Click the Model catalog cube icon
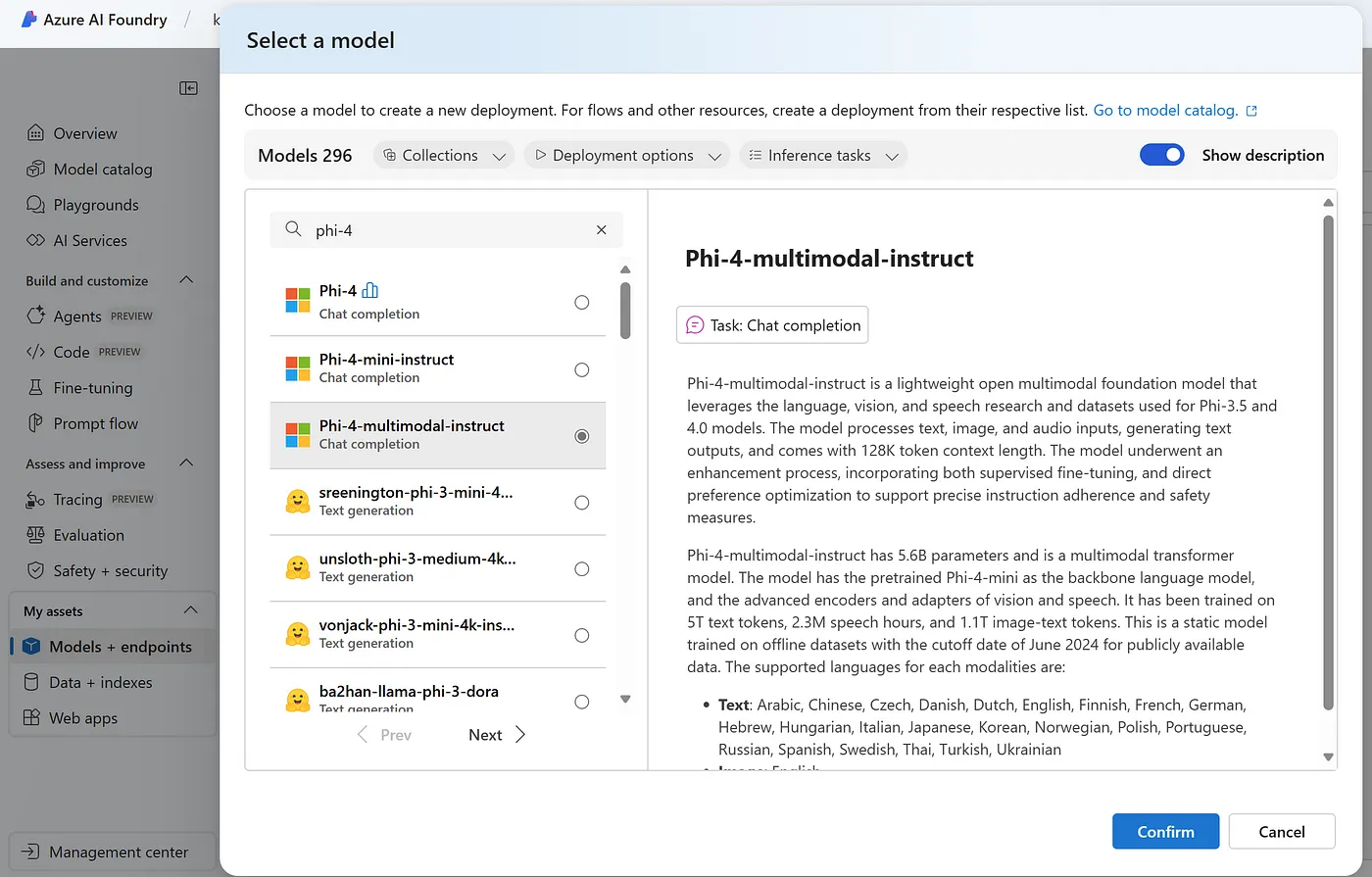Image resolution: width=1372 pixels, height=877 pixels. (x=35, y=169)
